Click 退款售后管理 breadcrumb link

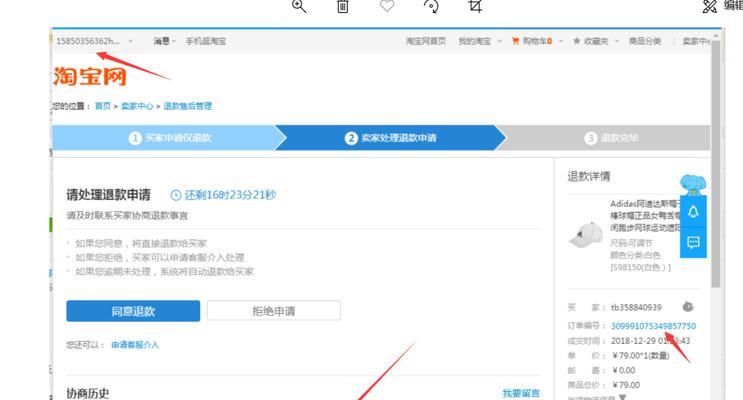pyautogui.click(x=188, y=106)
